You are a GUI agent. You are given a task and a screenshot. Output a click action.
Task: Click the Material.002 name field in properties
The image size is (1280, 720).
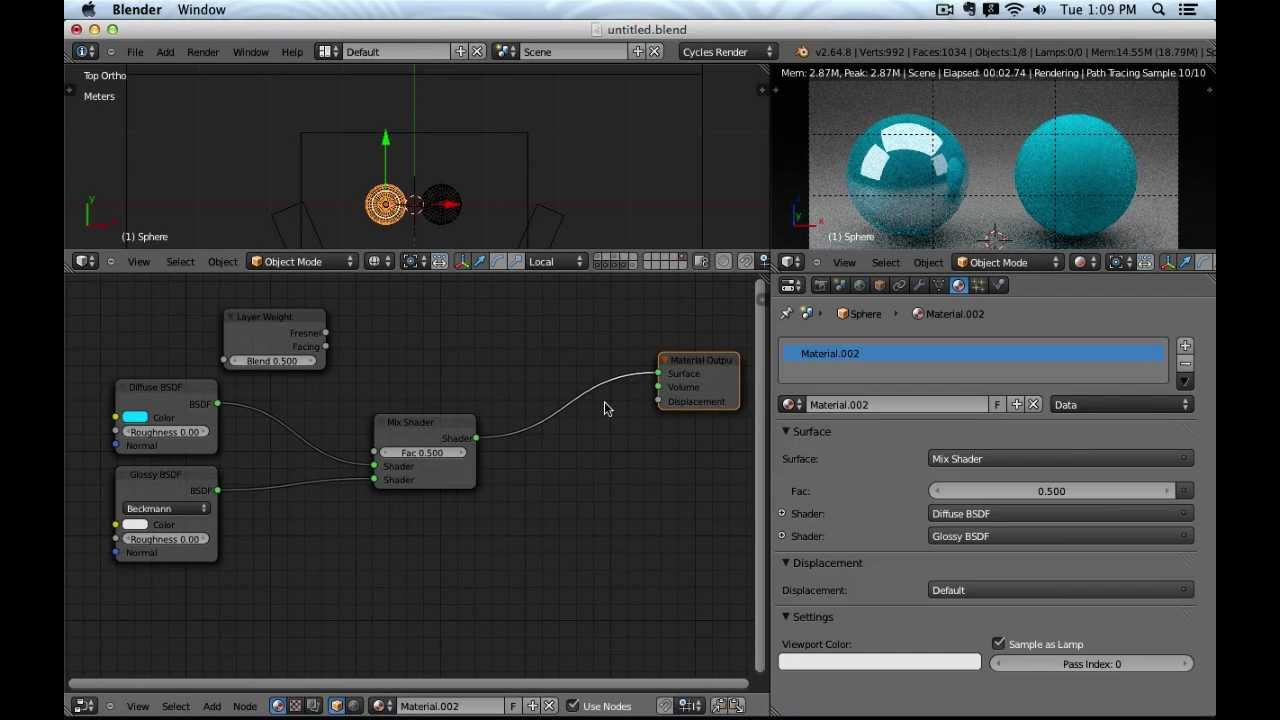click(x=897, y=405)
